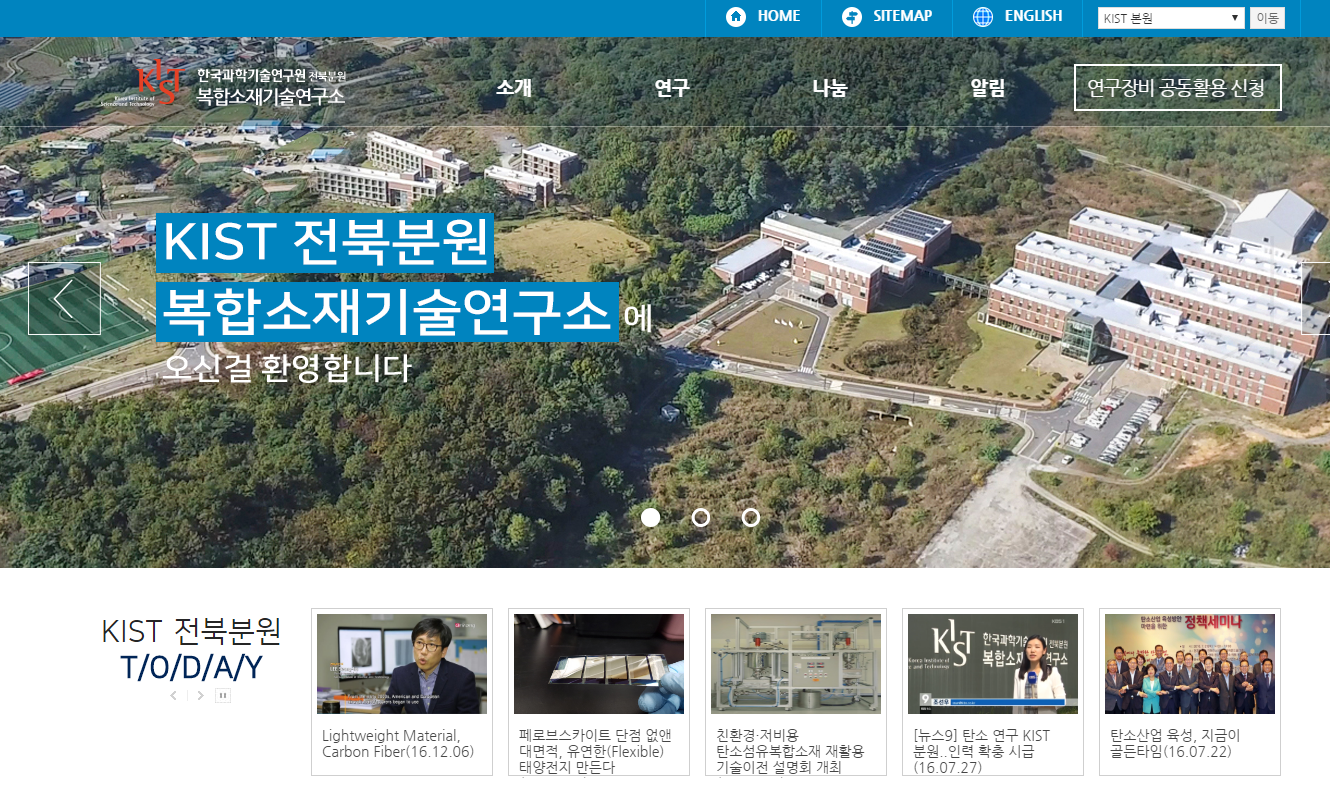Go back in TODAY carousel with left arrow
Image resolution: width=1330 pixels, height=810 pixels.
[173, 694]
